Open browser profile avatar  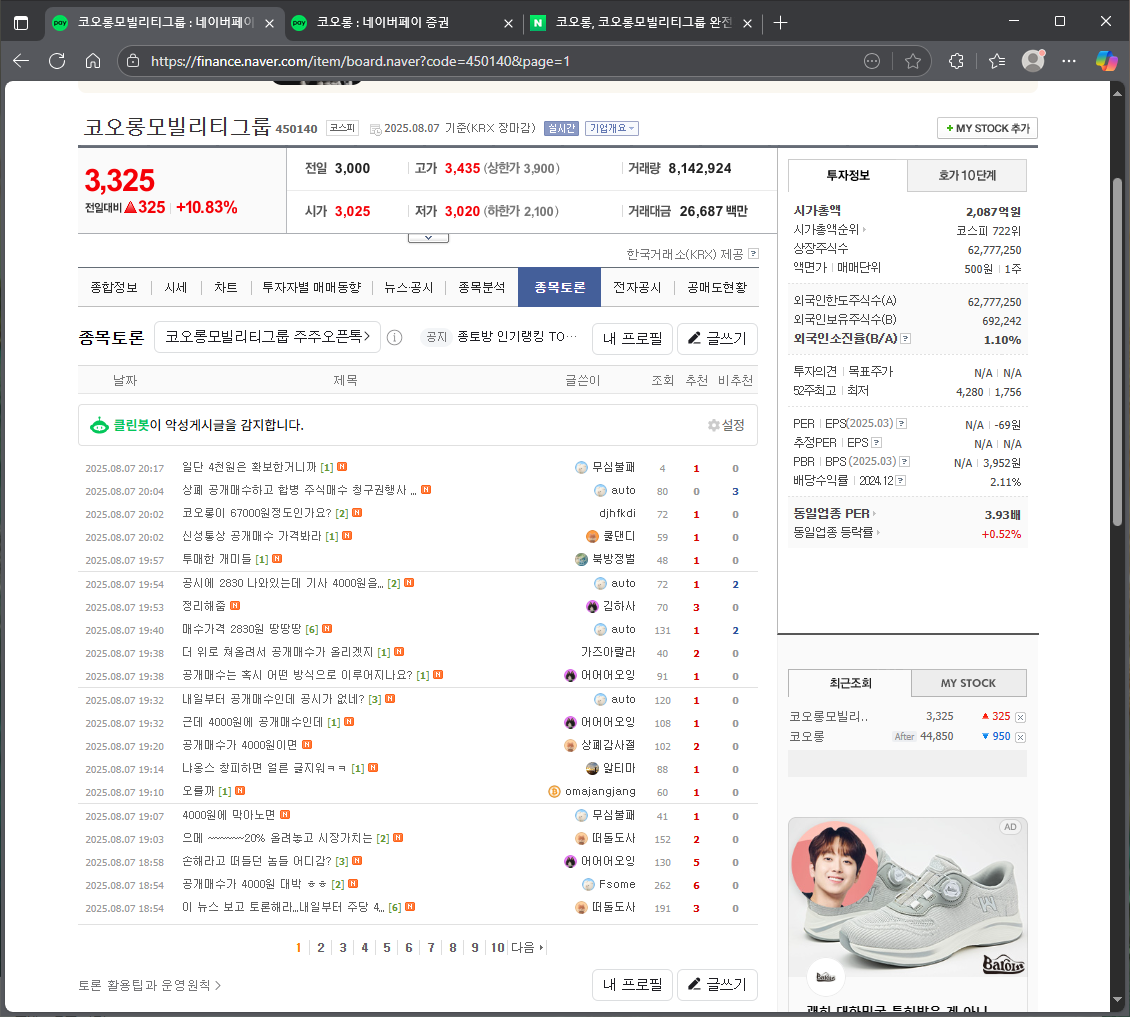pos(1033,61)
